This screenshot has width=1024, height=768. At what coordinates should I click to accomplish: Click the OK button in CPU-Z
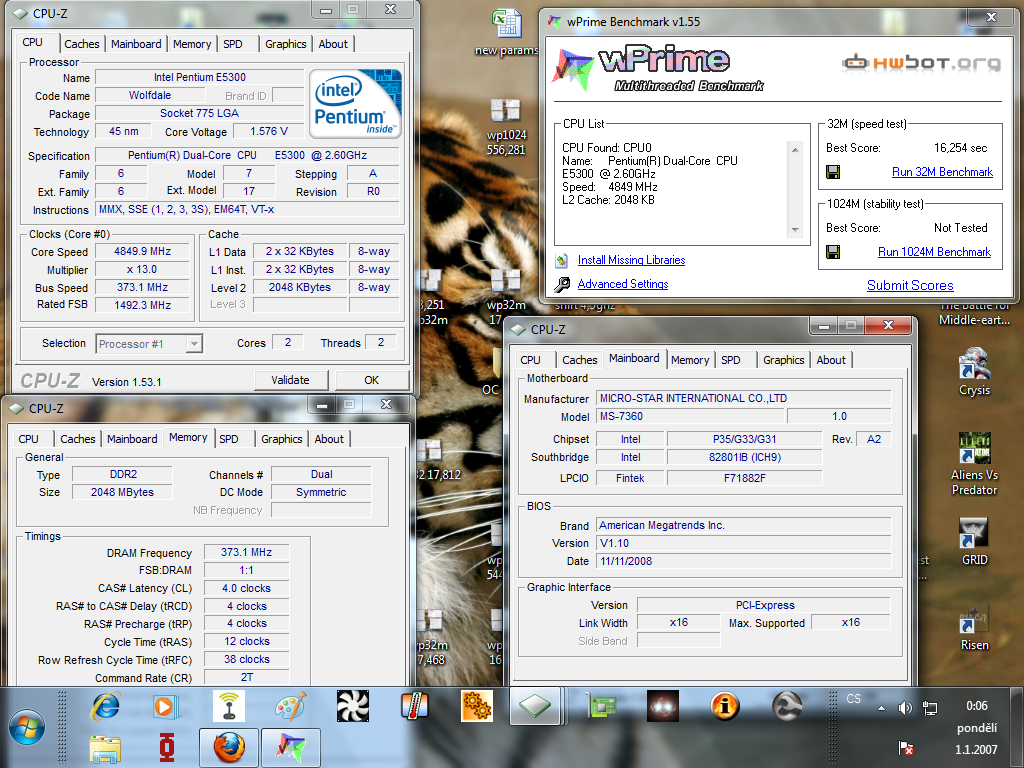point(372,380)
